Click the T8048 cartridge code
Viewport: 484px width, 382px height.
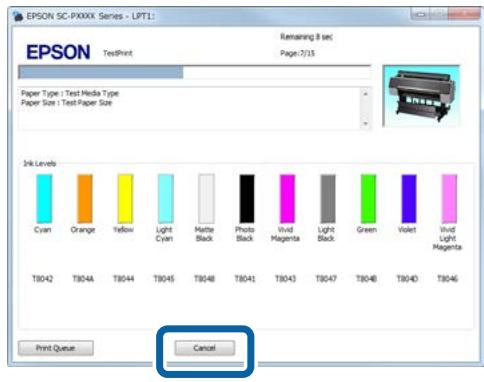coord(205,278)
